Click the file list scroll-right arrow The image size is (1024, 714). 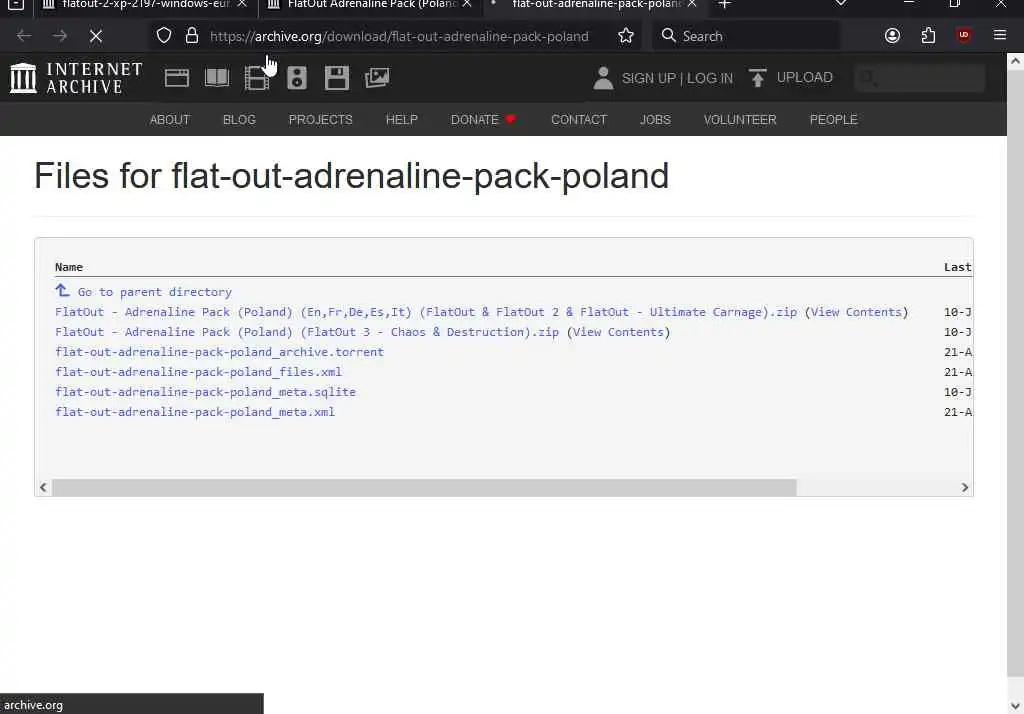965,487
